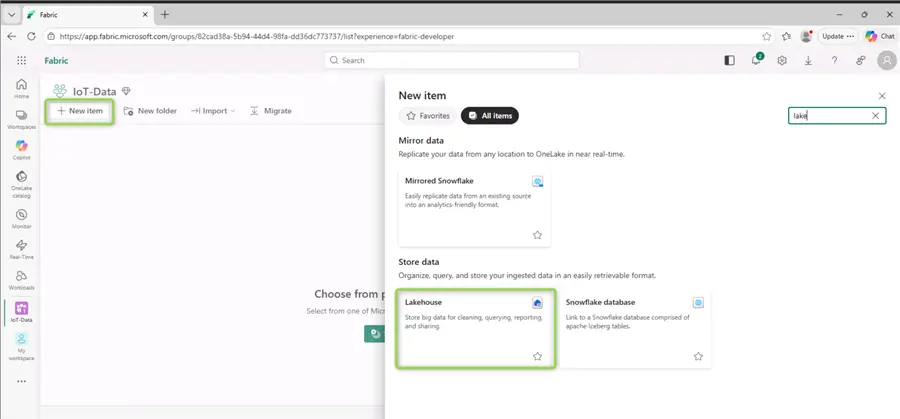This screenshot has width=900, height=419.
Task: Click the IoT-Data workspace title
Action: (95, 91)
